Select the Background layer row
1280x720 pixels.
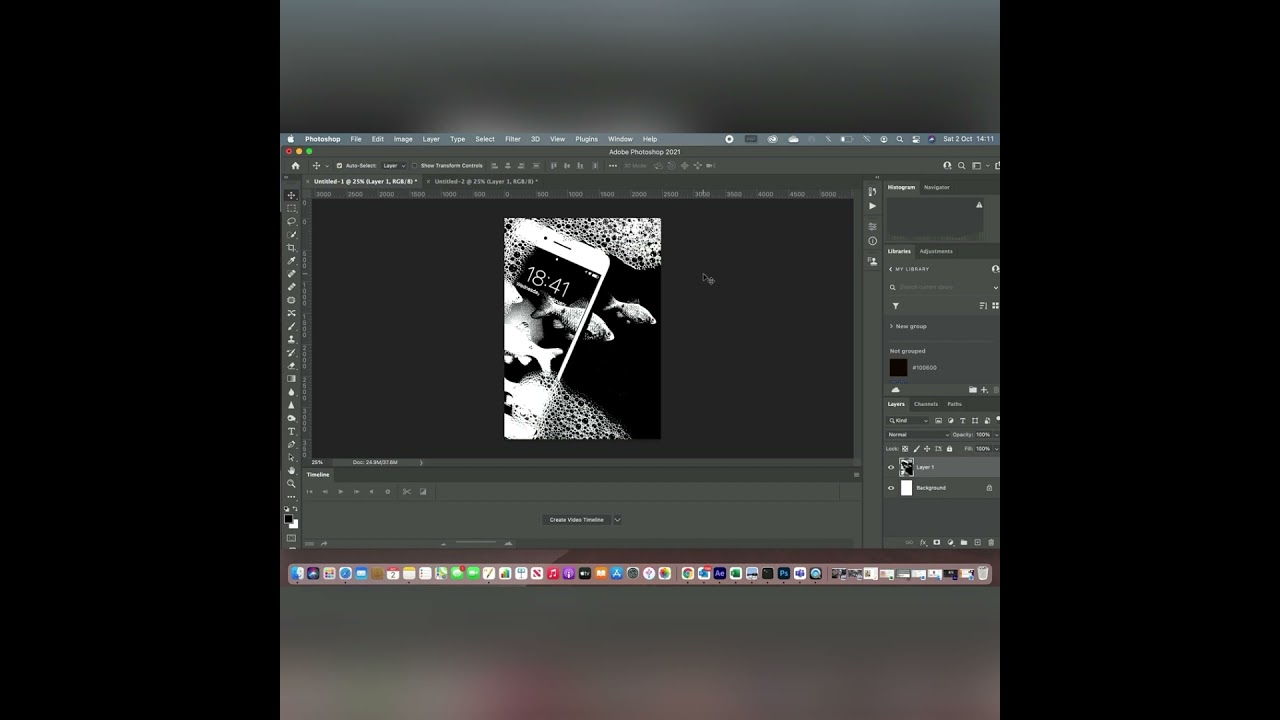941,488
